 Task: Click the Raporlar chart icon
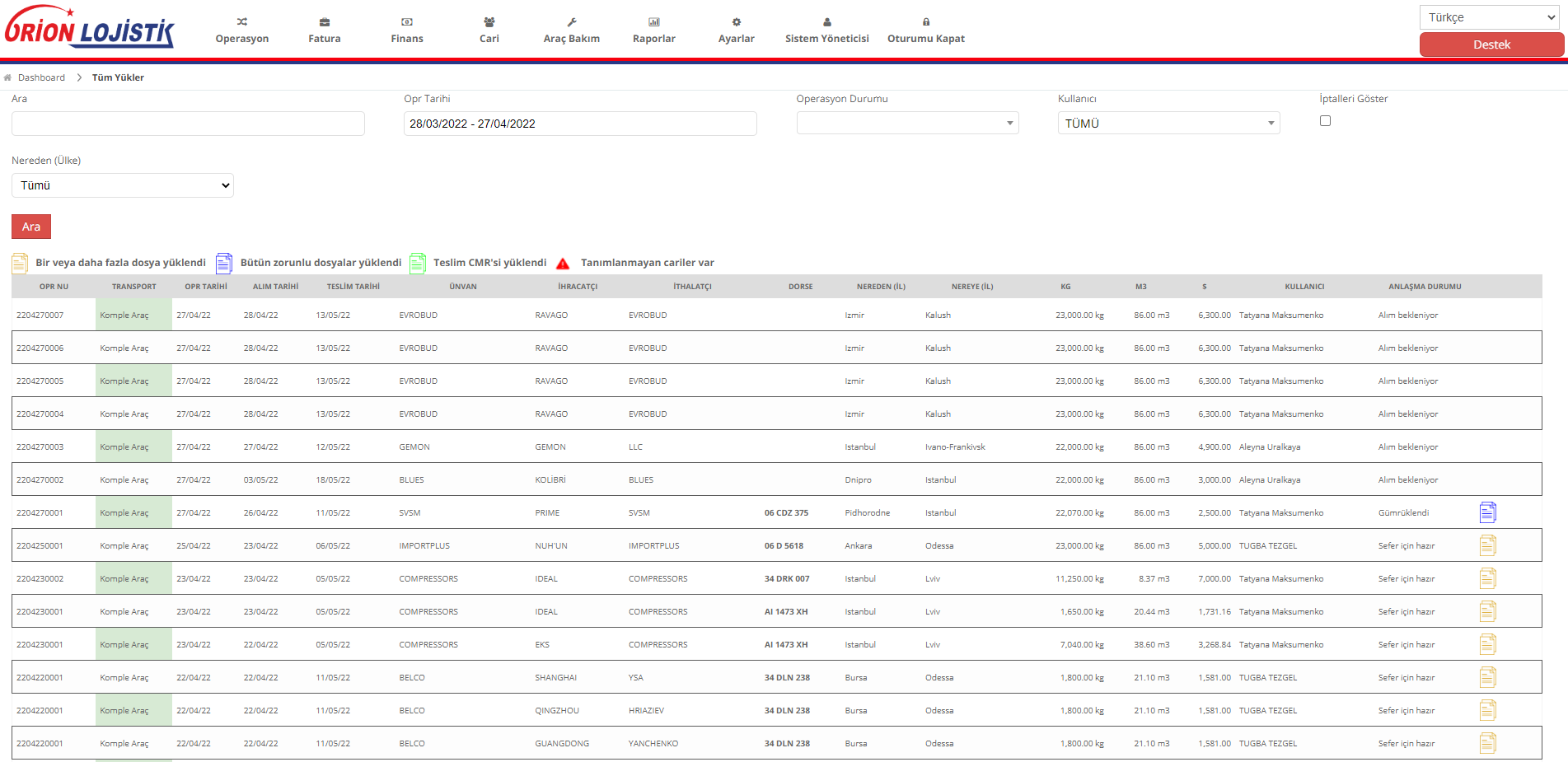point(654,22)
